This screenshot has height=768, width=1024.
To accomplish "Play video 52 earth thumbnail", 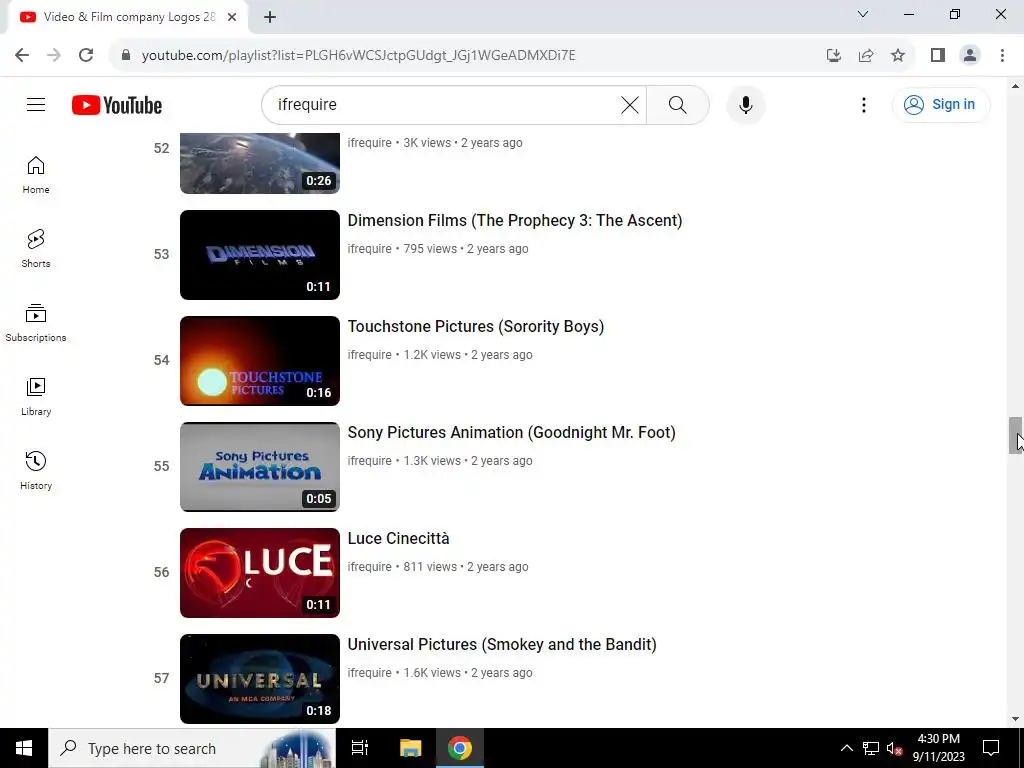I will 260,163.
